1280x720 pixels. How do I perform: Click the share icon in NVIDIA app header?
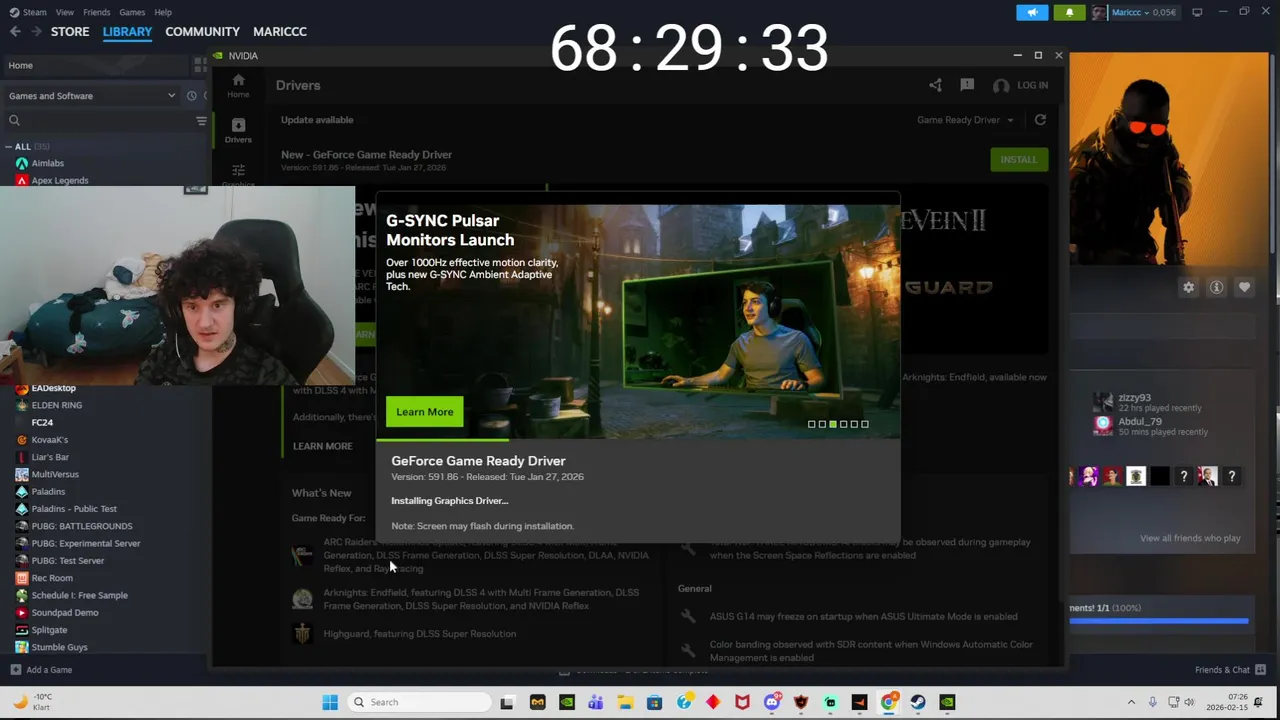(935, 85)
